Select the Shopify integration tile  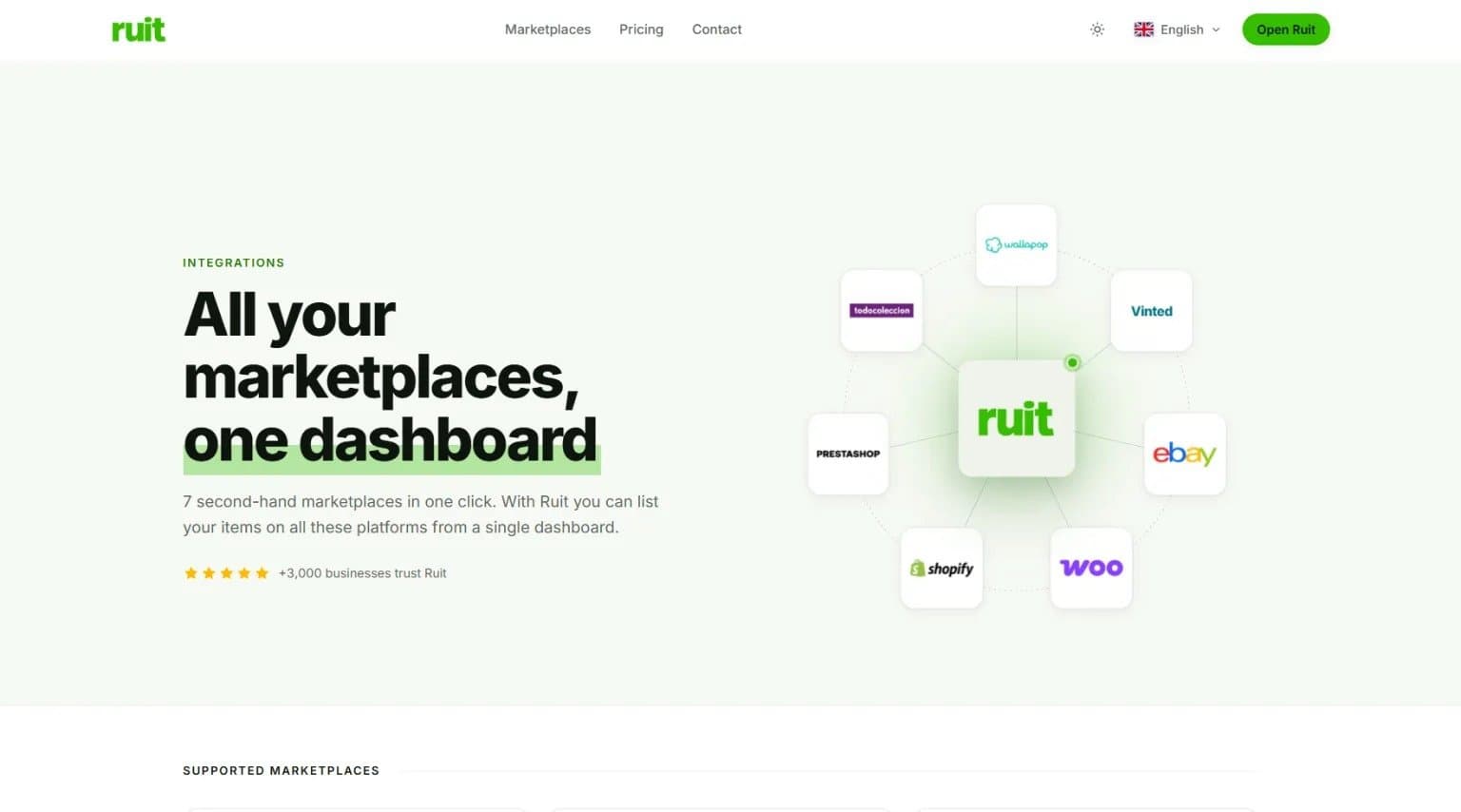point(941,569)
